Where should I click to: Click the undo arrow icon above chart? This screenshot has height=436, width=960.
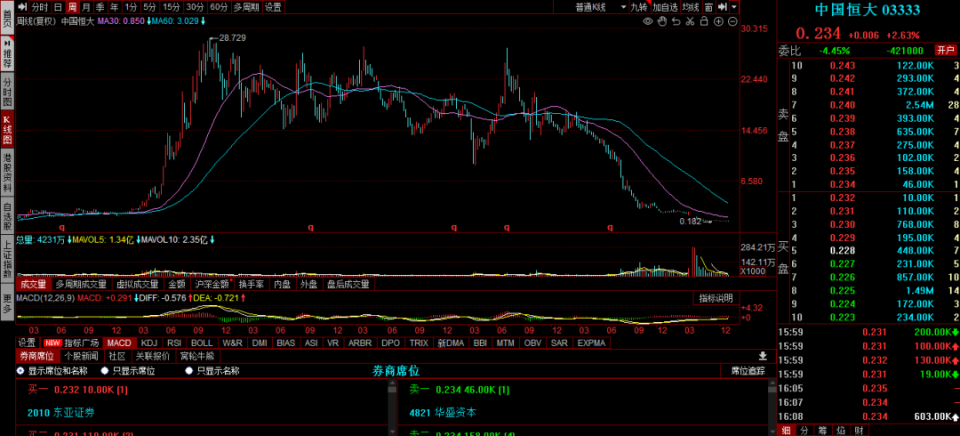coord(676,21)
